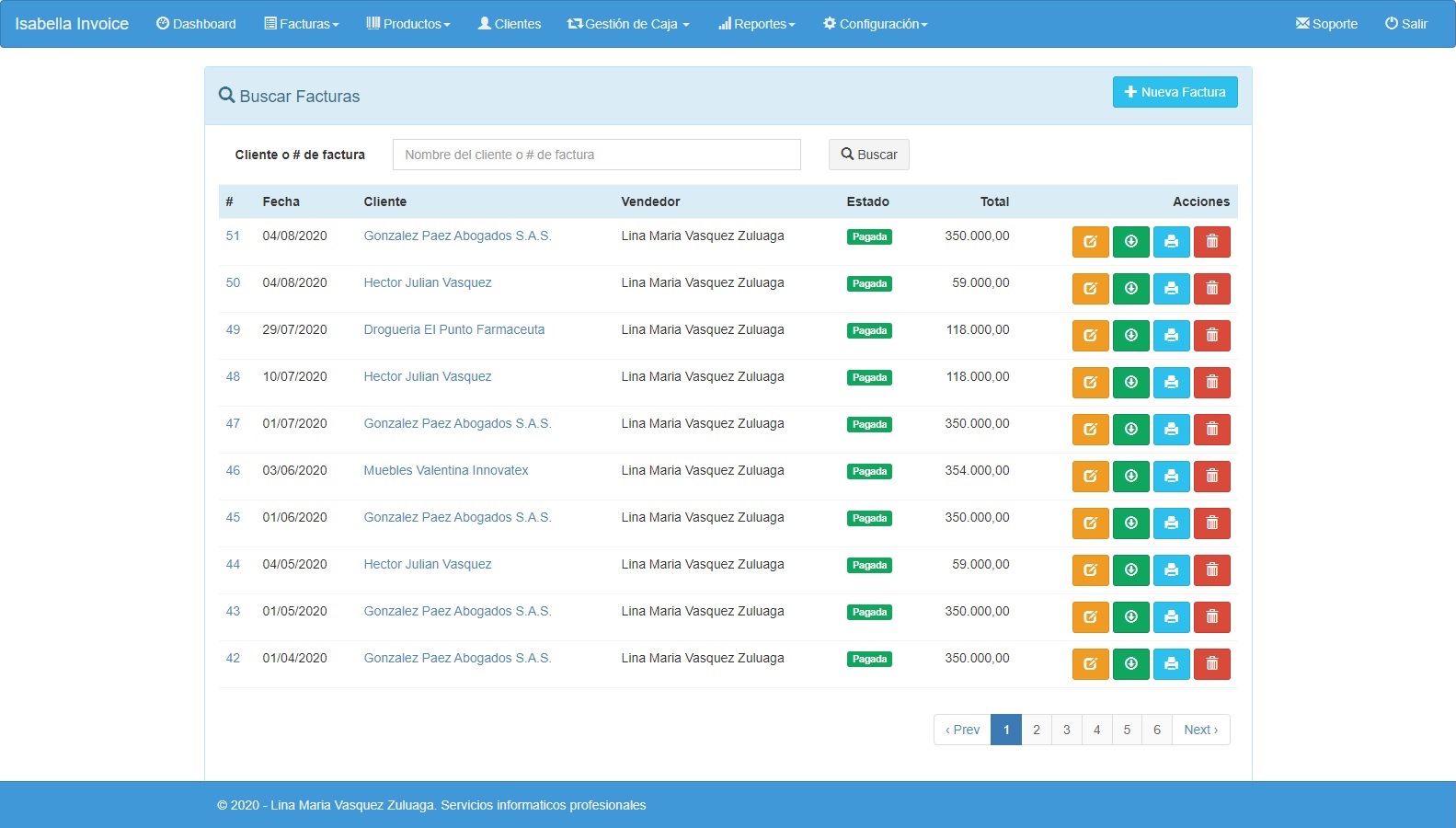Delete invoice 45 using the trash icon
1456x828 pixels.
coord(1211,523)
